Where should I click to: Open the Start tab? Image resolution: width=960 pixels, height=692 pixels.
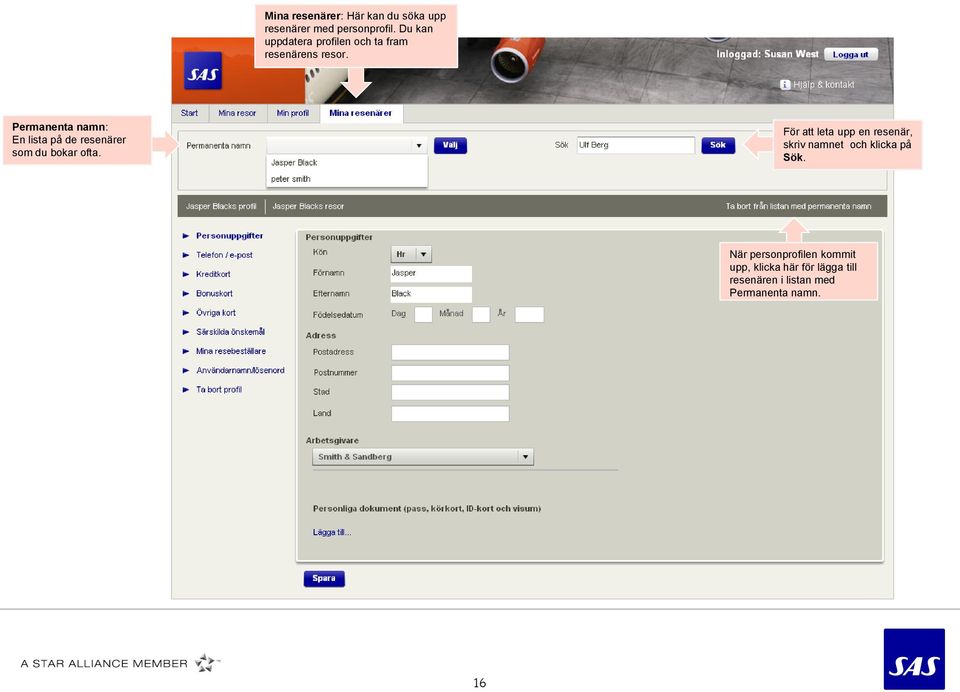[x=189, y=113]
